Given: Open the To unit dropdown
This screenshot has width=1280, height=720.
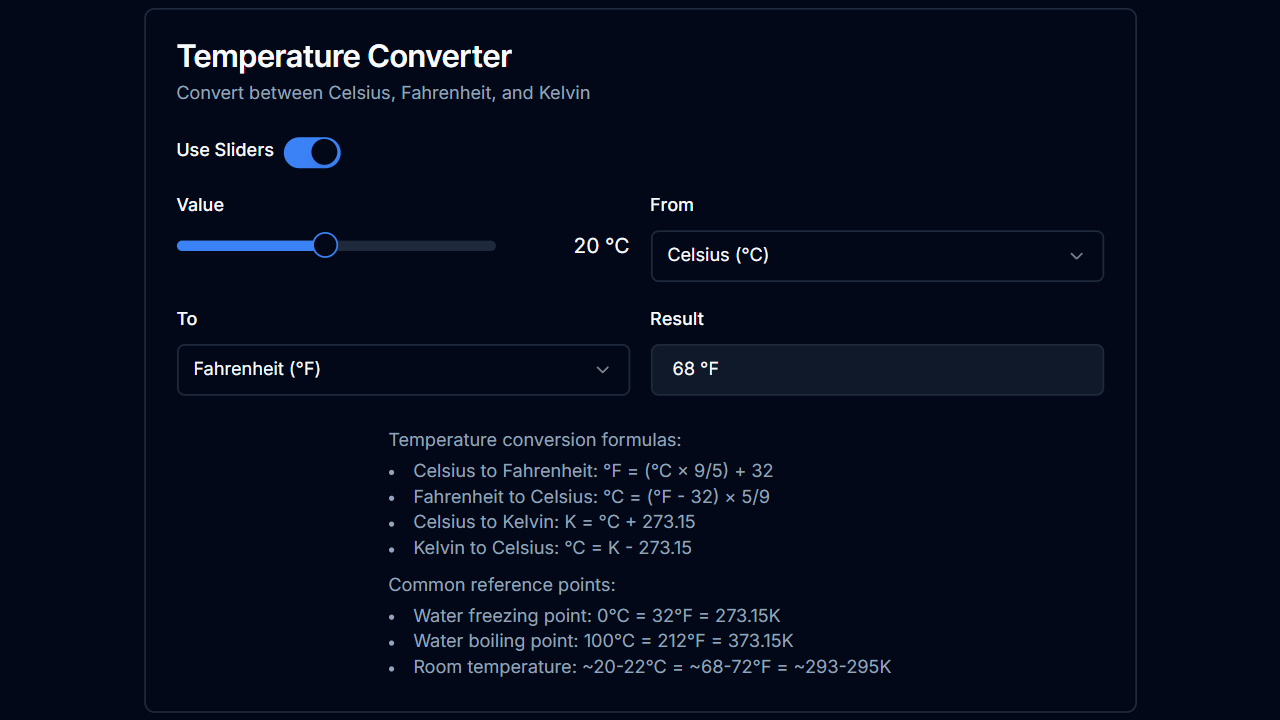Looking at the screenshot, I should tap(403, 369).
